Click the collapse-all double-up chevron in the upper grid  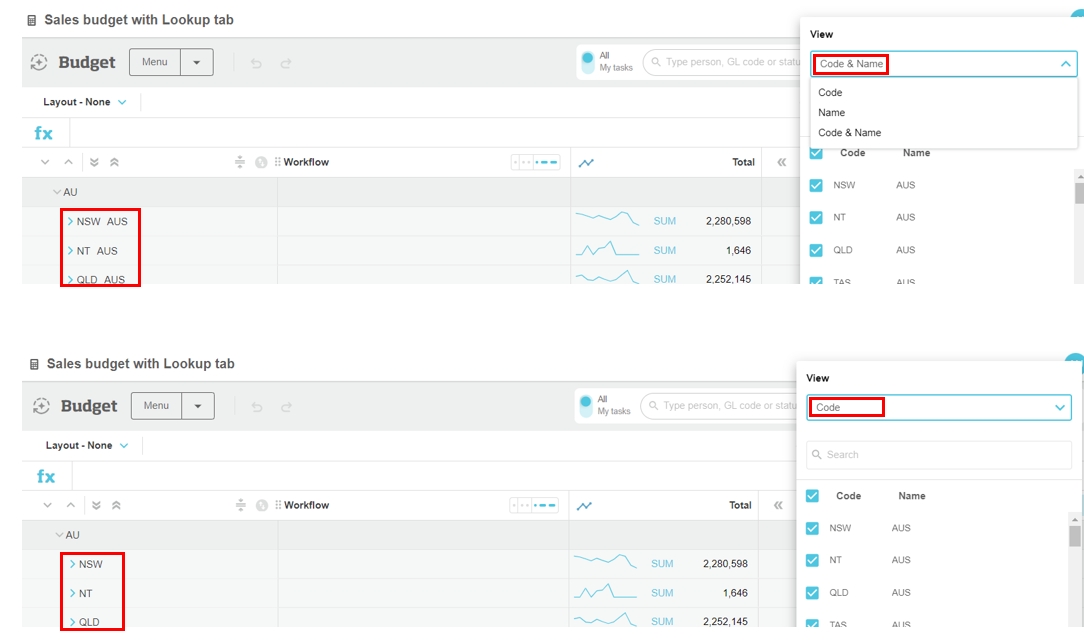(x=114, y=162)
